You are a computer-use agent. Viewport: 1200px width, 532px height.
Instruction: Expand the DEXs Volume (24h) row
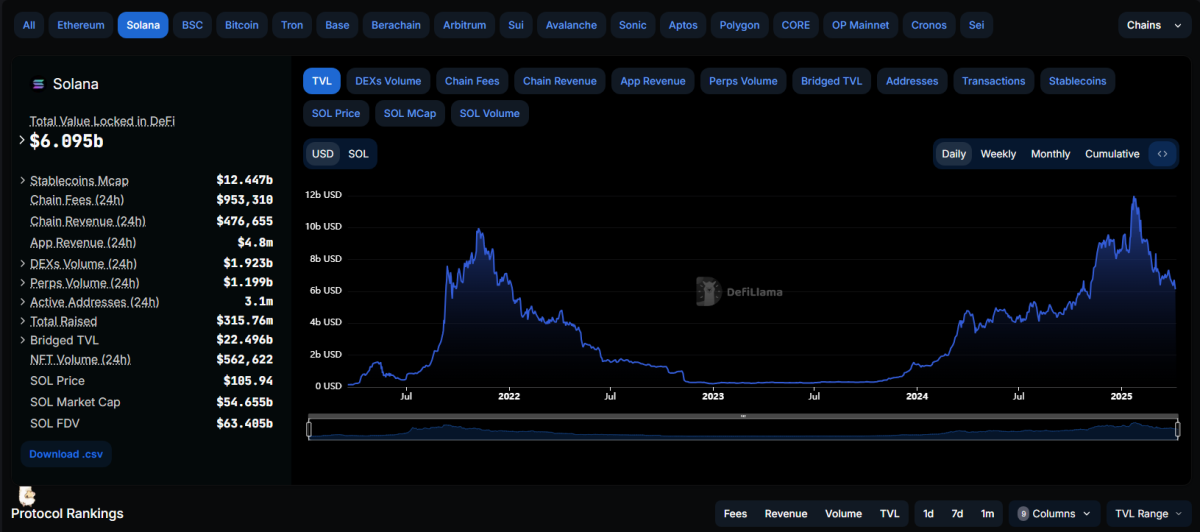tap(23, 264)
